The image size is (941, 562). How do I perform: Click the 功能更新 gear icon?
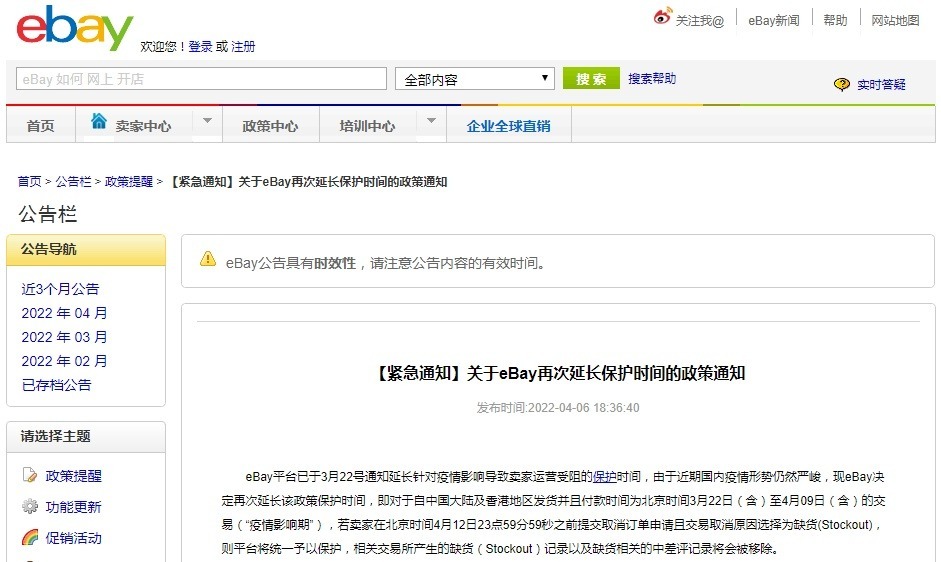click(x=30, y=507)
